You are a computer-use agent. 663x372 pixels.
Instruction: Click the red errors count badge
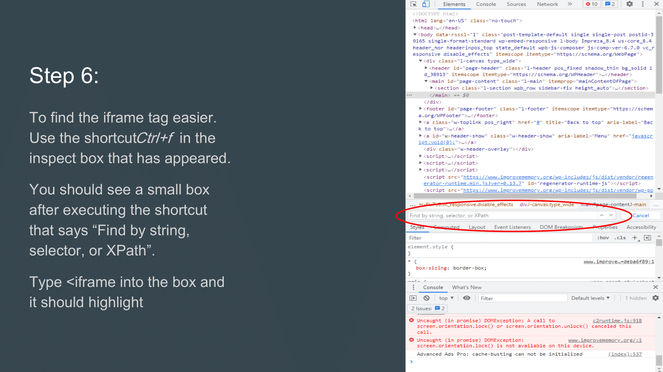click(x=591, y=4)
